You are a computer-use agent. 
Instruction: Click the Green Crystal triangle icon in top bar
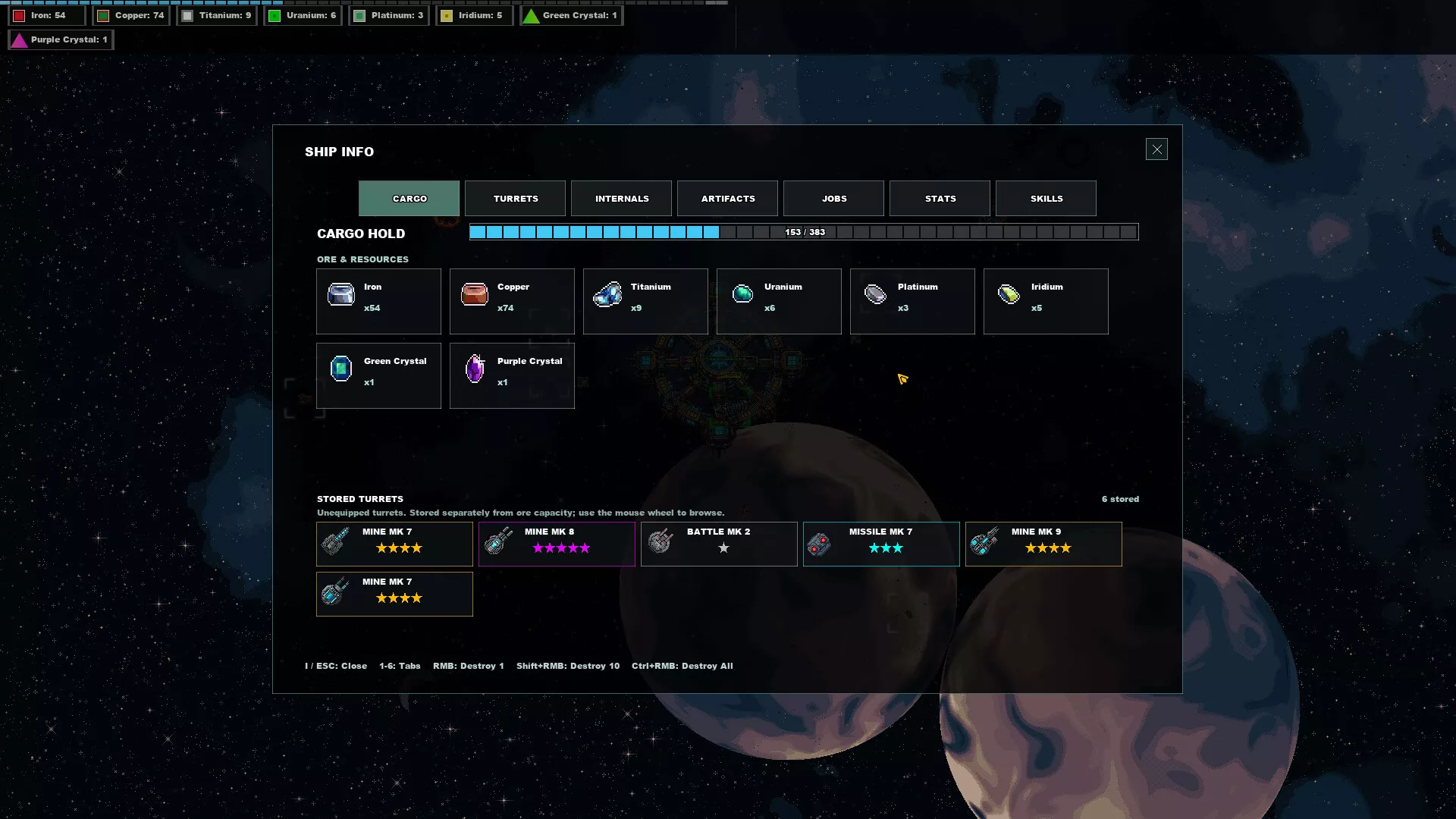(x=531, y=15)
